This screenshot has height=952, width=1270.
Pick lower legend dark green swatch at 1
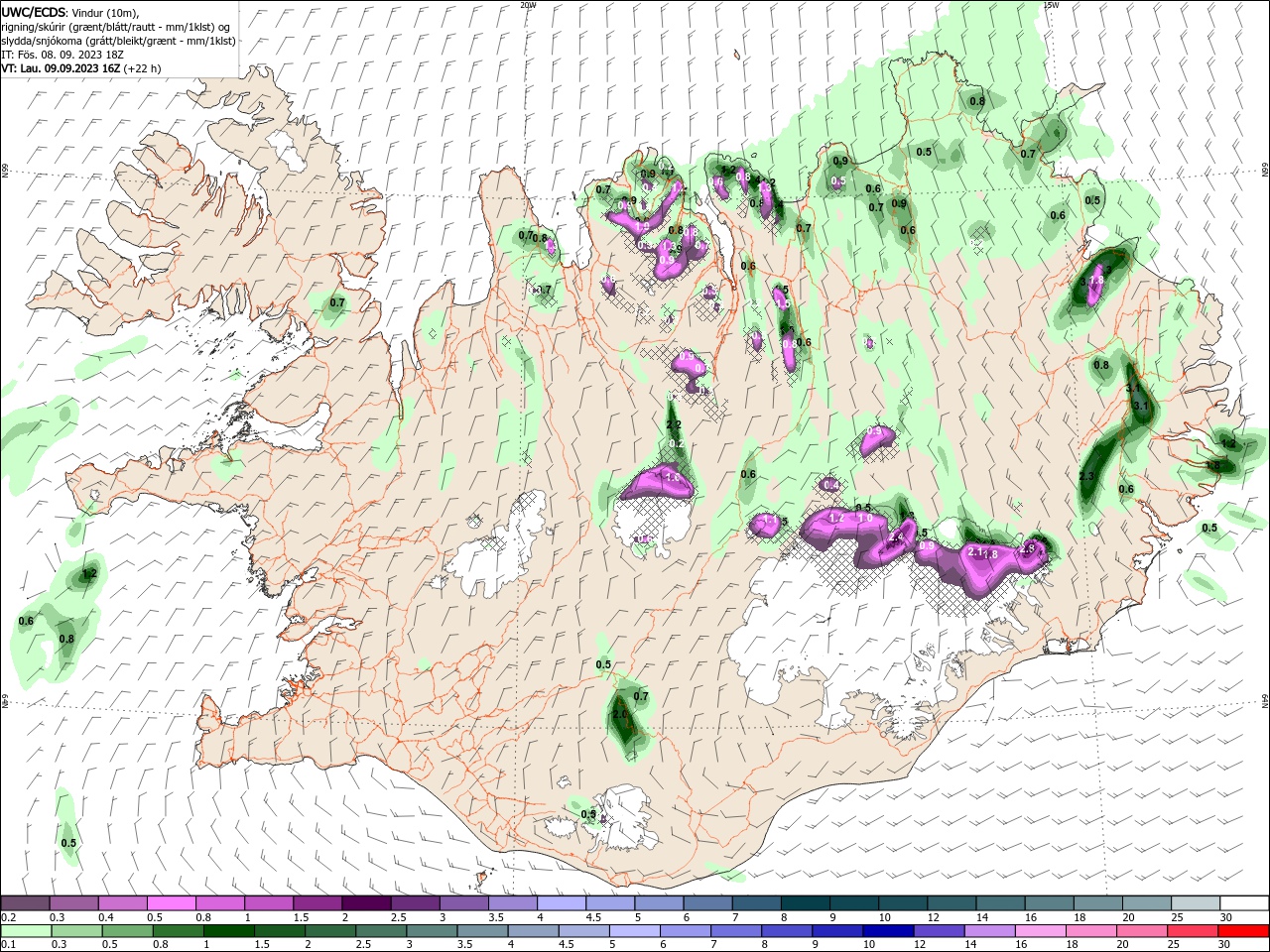click(228, 931)
